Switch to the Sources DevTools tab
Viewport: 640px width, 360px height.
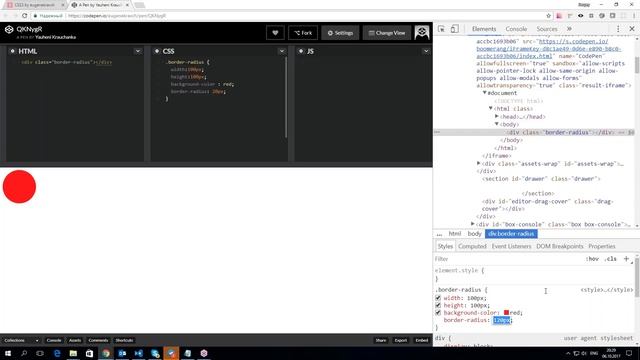point(547,29)
